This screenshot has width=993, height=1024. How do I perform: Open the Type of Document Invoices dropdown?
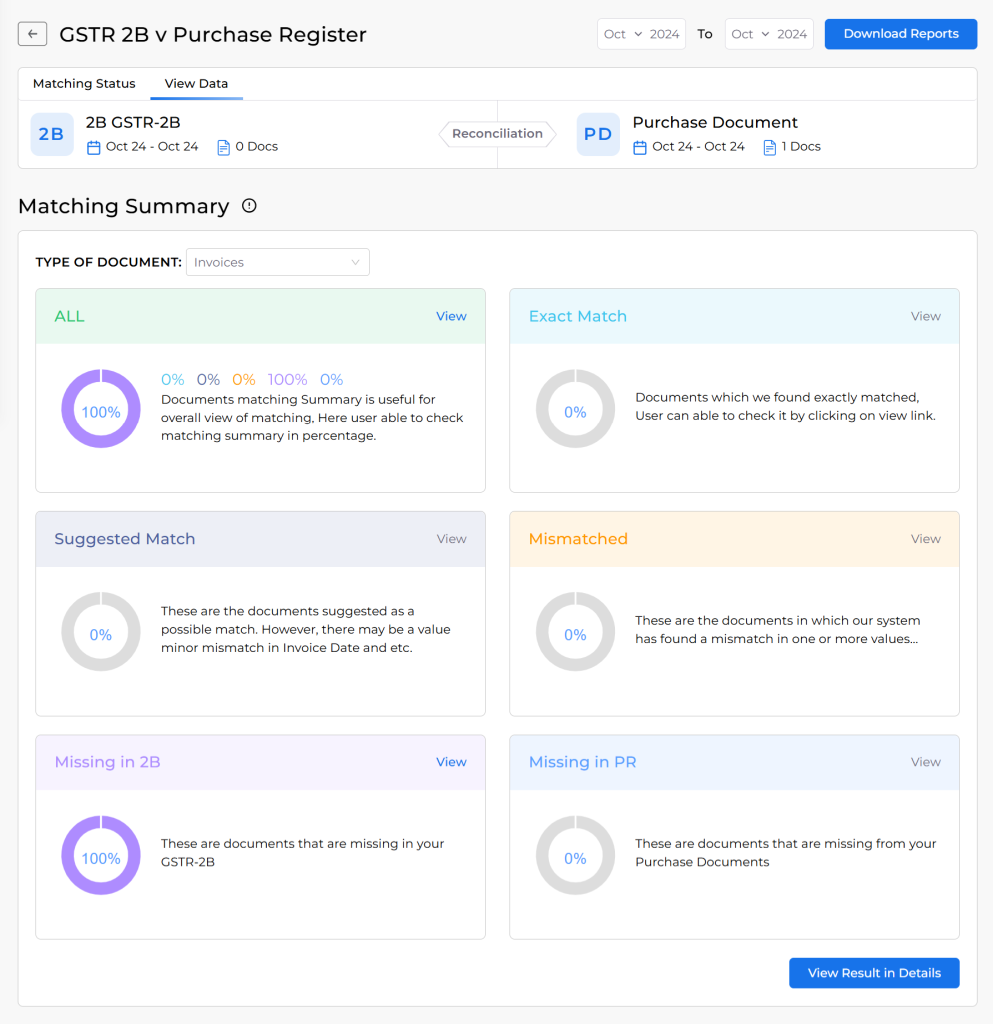click(x=277, y=262)
